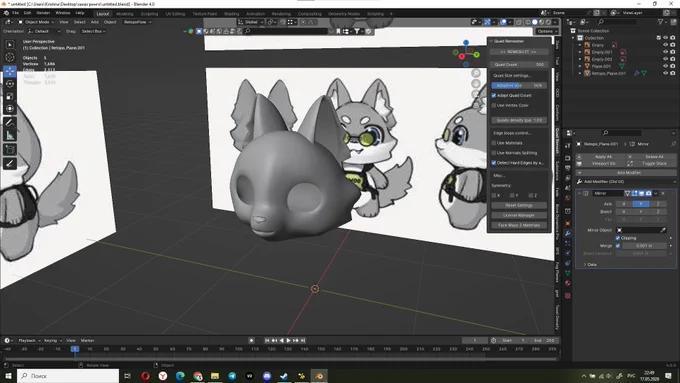Open the Tool properties tab icon
This screenshot has width=680, height=383.
click(x=567, y=146)
